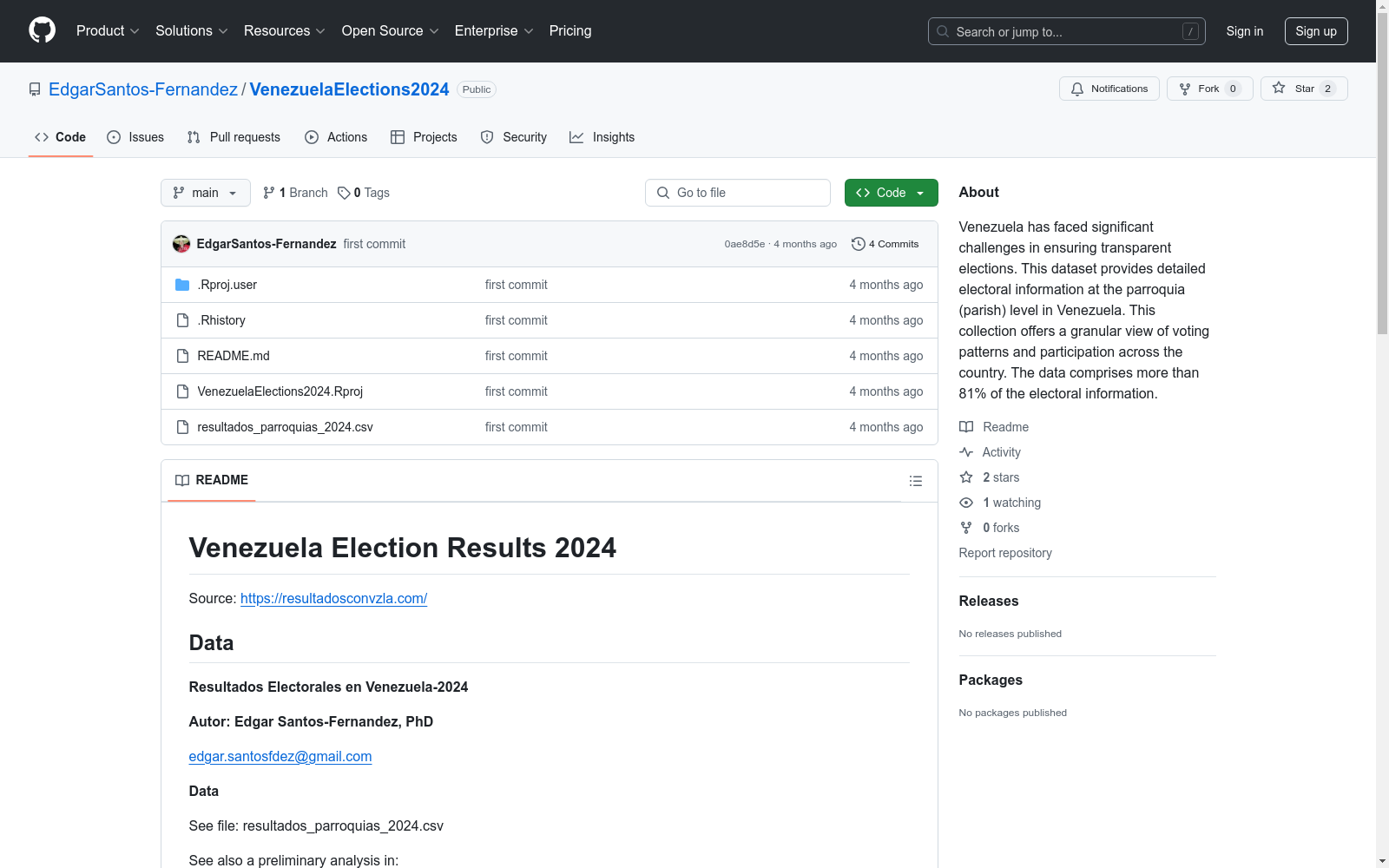Click the .Rproj.user folder icon
Image resolution: width=1389 pixels, height=868 pixels.
click(x=182, y=285)
